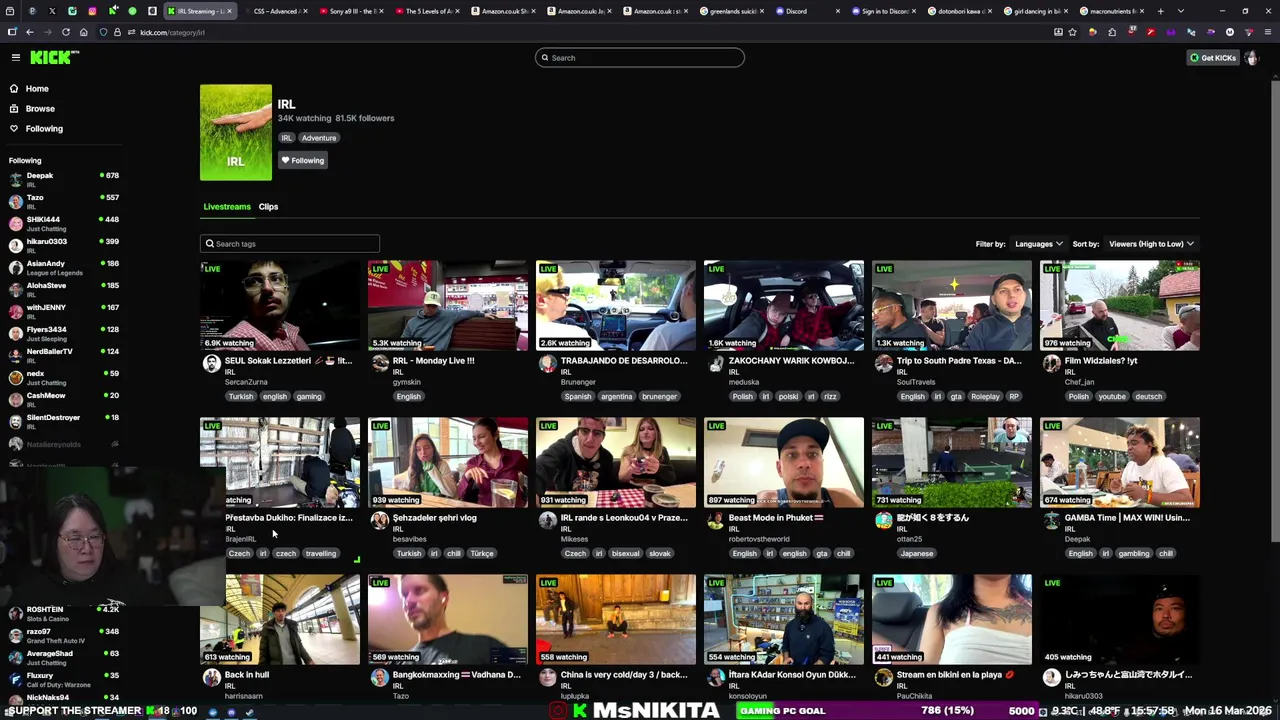The width and height of the screenshot is (1280, 720).
Task: Select the Japanese tag under ottan25 stream
Action: (x=916, y=554)
